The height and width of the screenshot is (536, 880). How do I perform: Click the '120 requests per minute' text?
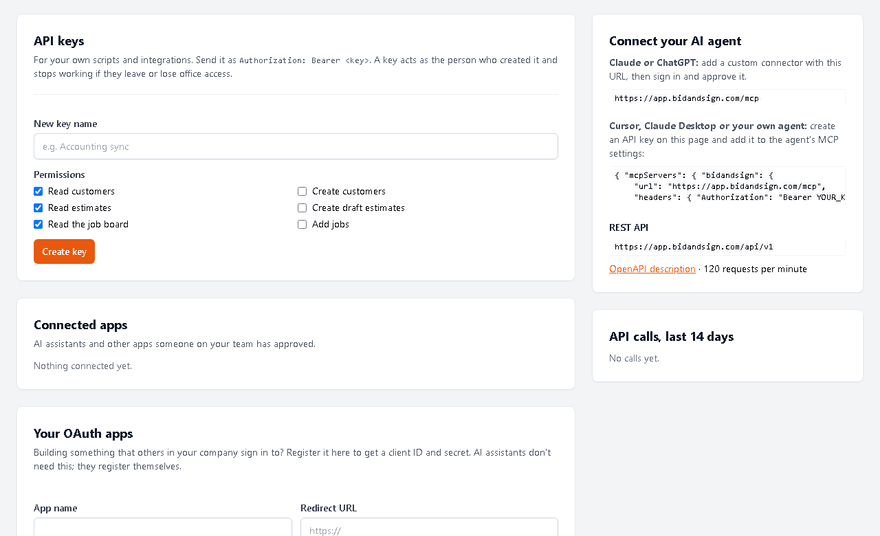[x=755, y=269]
